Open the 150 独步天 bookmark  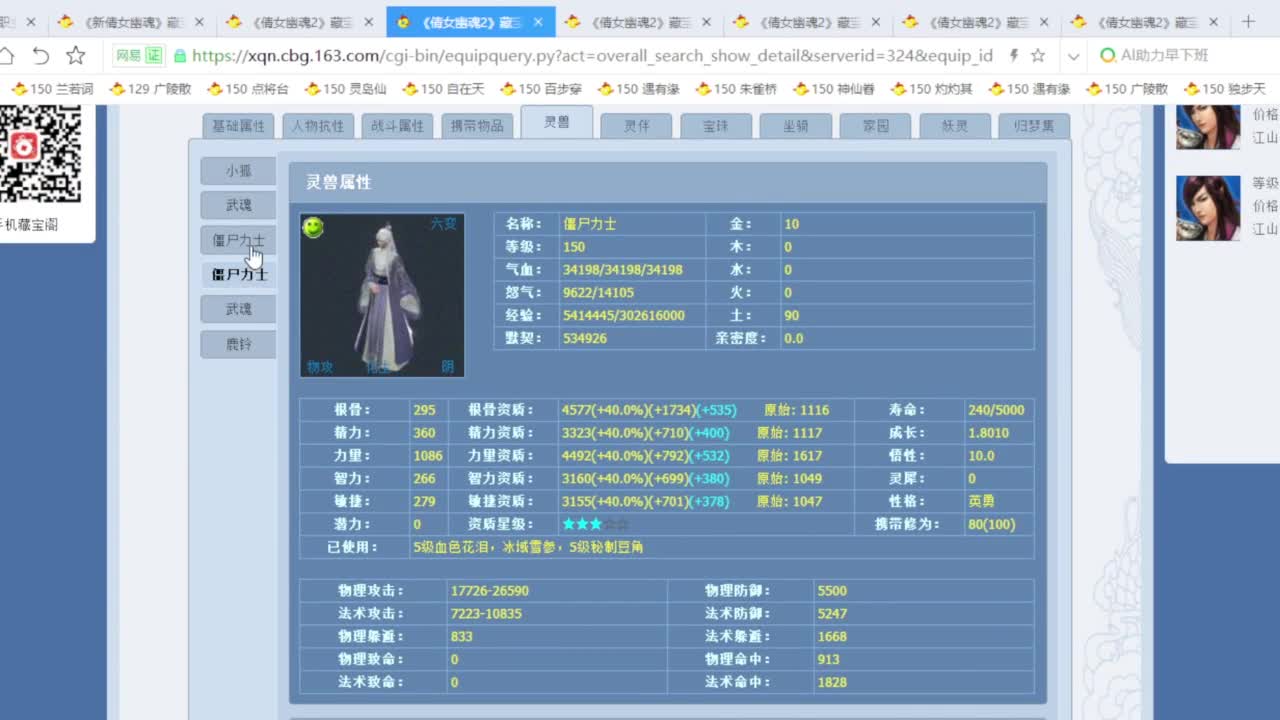coord(1224,89)
